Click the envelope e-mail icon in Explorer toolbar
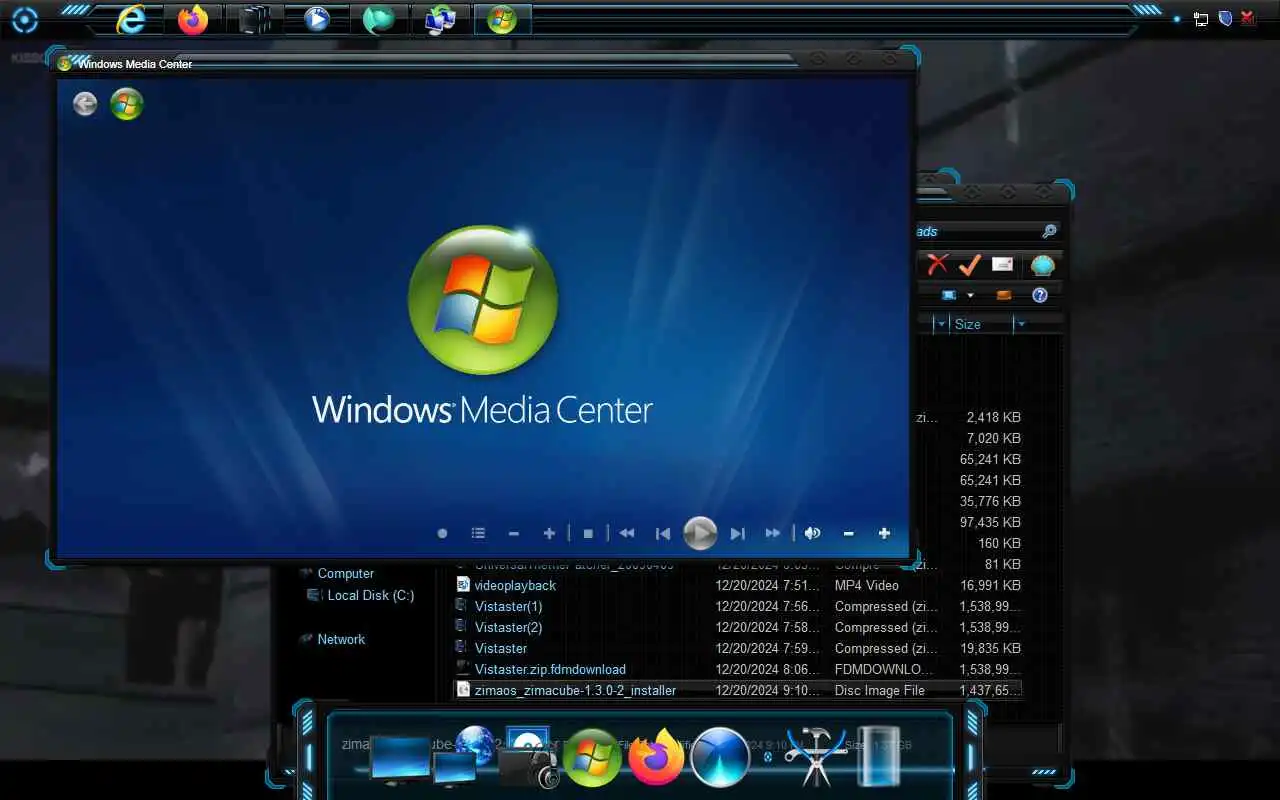This screenshot has height=800, width=1280. [1003, 265]
